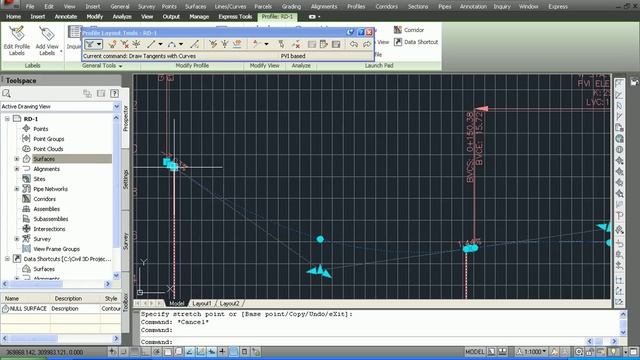
Task: Toggle Snap Mode in status bar
Action: coord(124,351)
